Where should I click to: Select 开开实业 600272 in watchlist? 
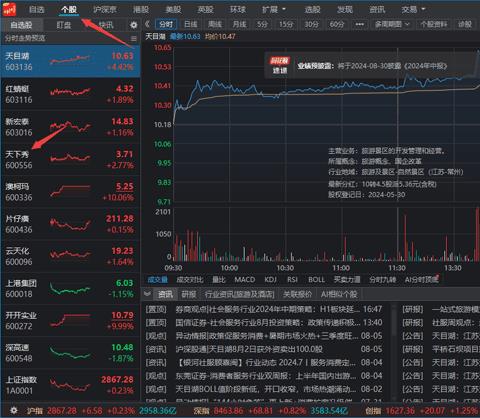click(x=70, y=321)
